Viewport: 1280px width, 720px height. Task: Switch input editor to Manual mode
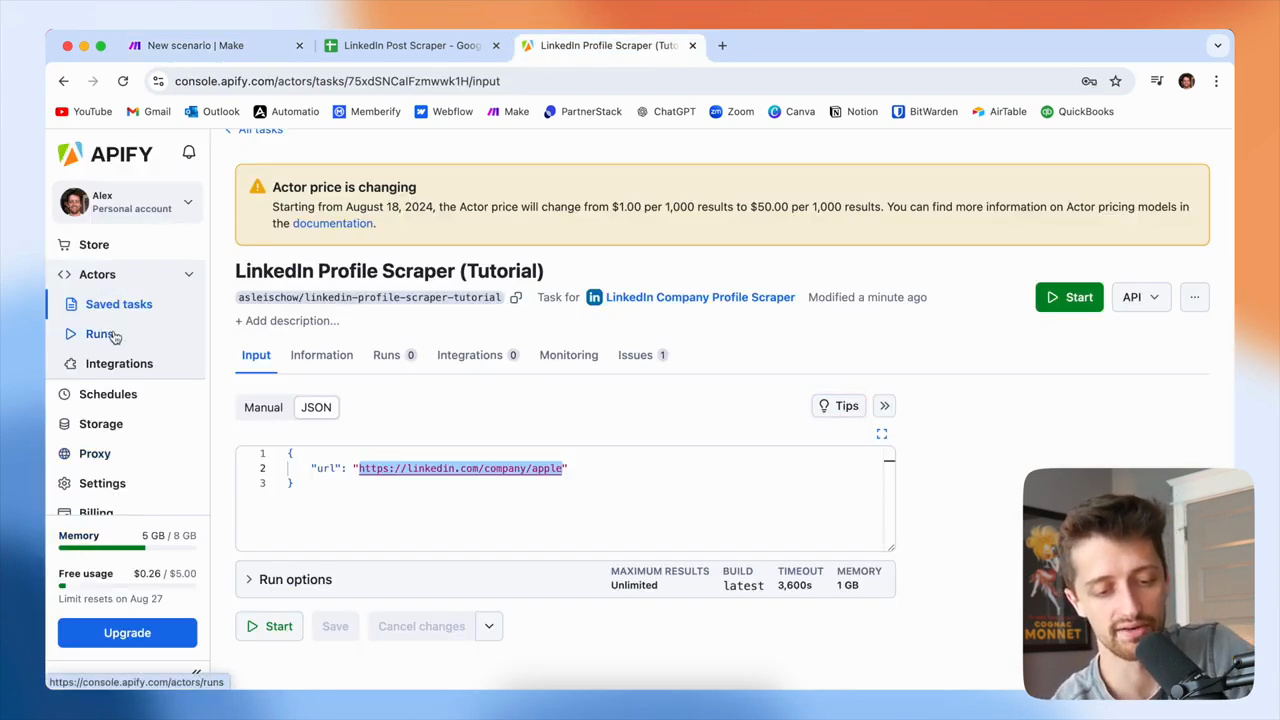click(264, 407)
